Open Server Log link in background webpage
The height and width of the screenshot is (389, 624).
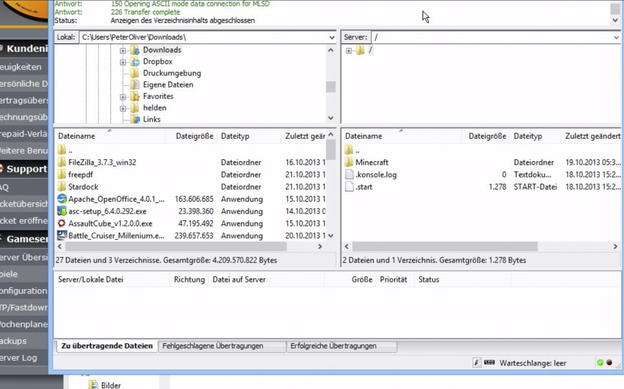click(x=18, y=358)
